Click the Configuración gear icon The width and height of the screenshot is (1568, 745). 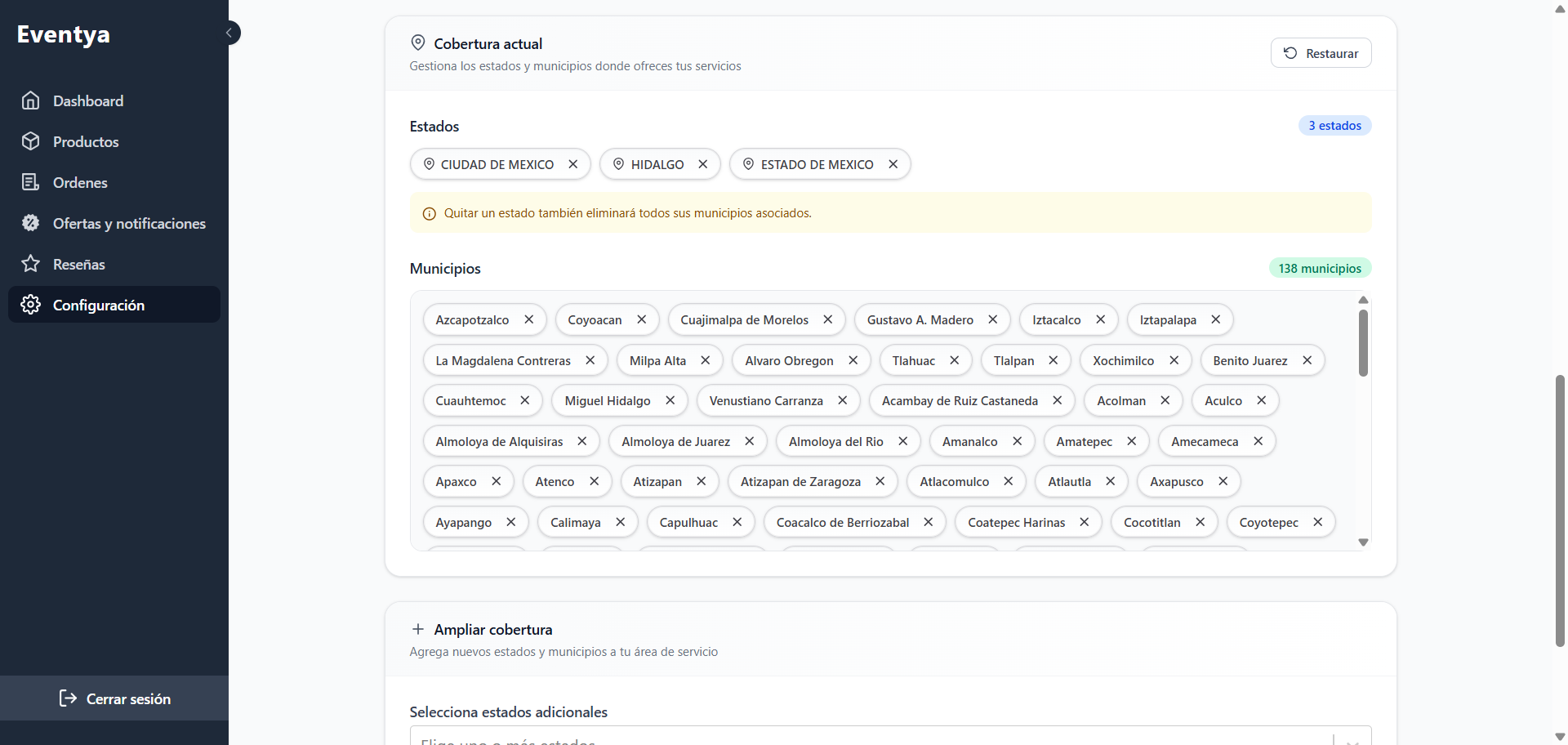30,305
